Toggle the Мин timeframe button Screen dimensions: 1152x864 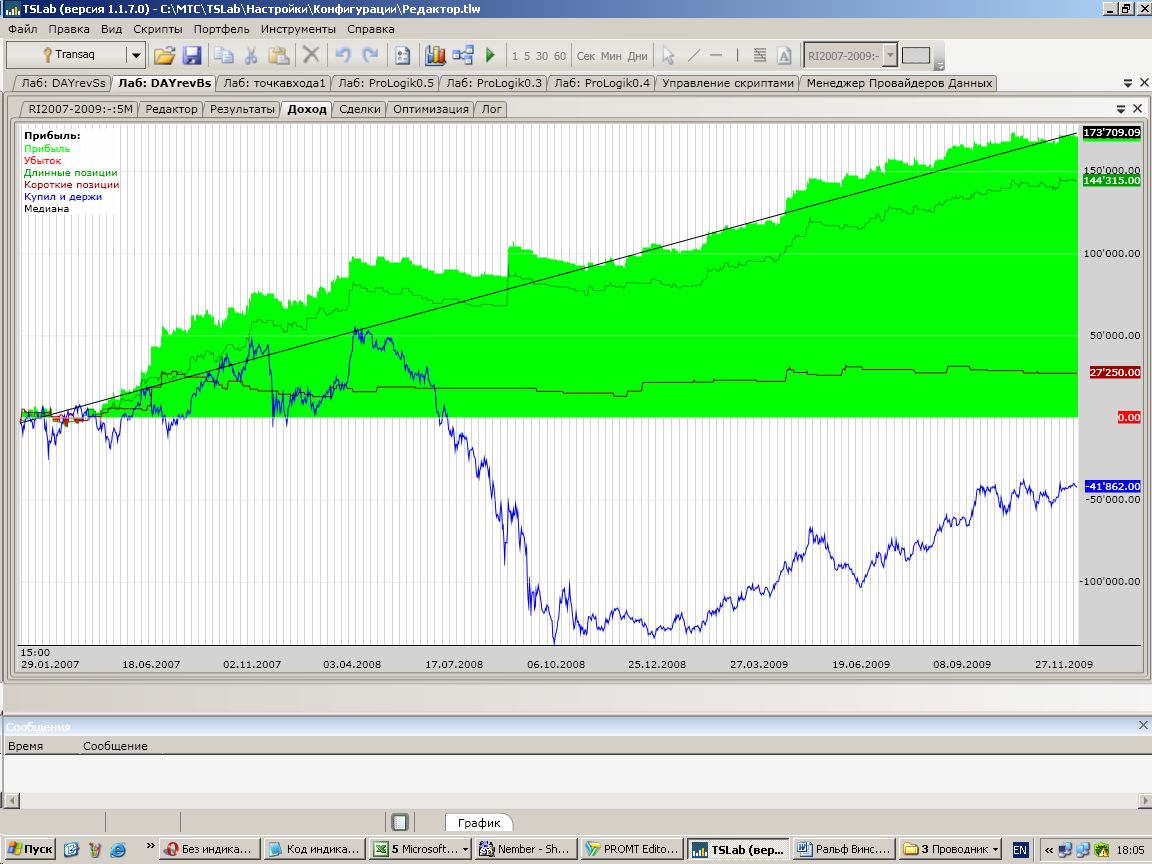point(611,56)
